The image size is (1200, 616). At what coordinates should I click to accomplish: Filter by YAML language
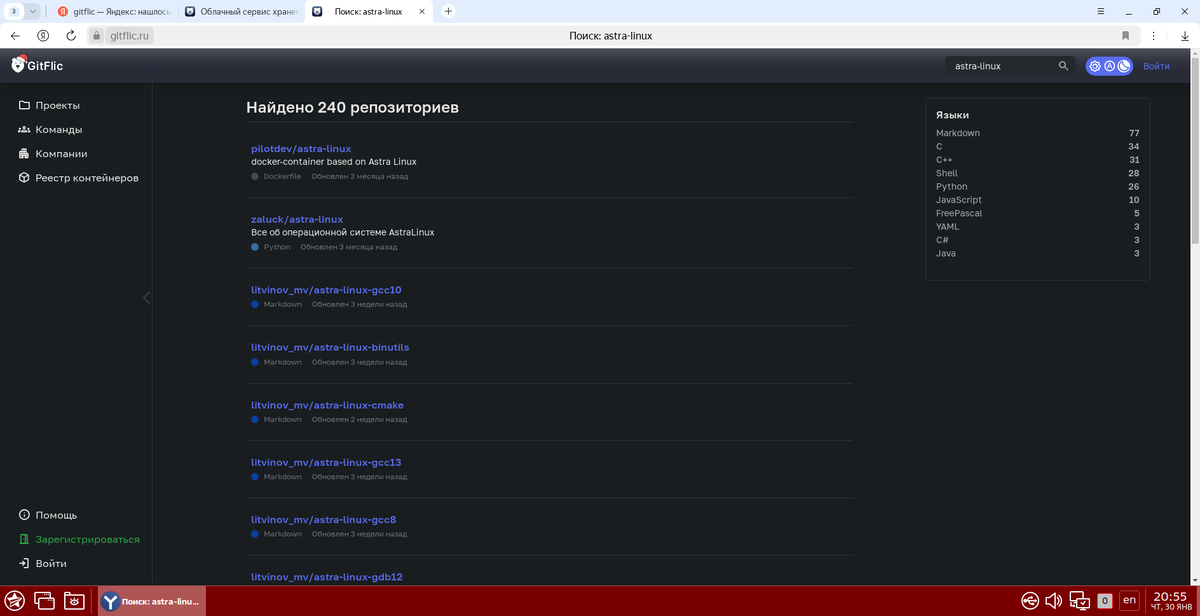(1037, 226)
